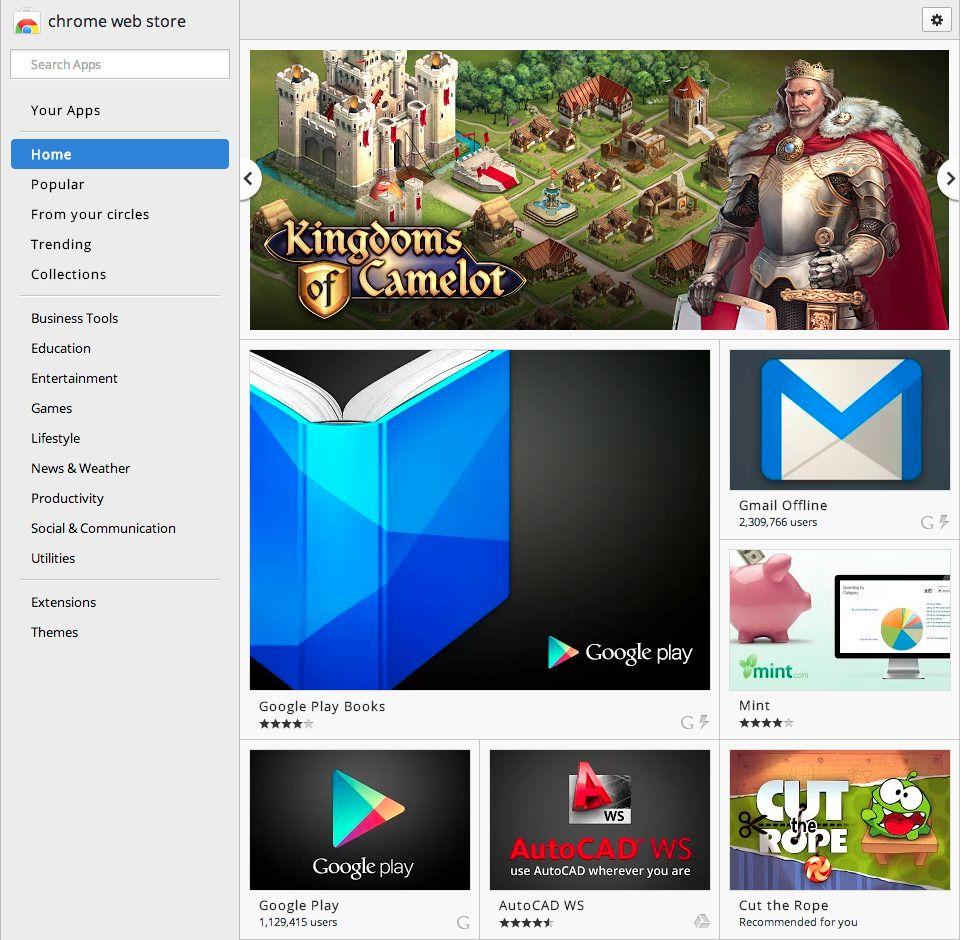Viewport: 962px width, 940px height.
Task: Browse the Lifestyle category
Action: [56, 439]
